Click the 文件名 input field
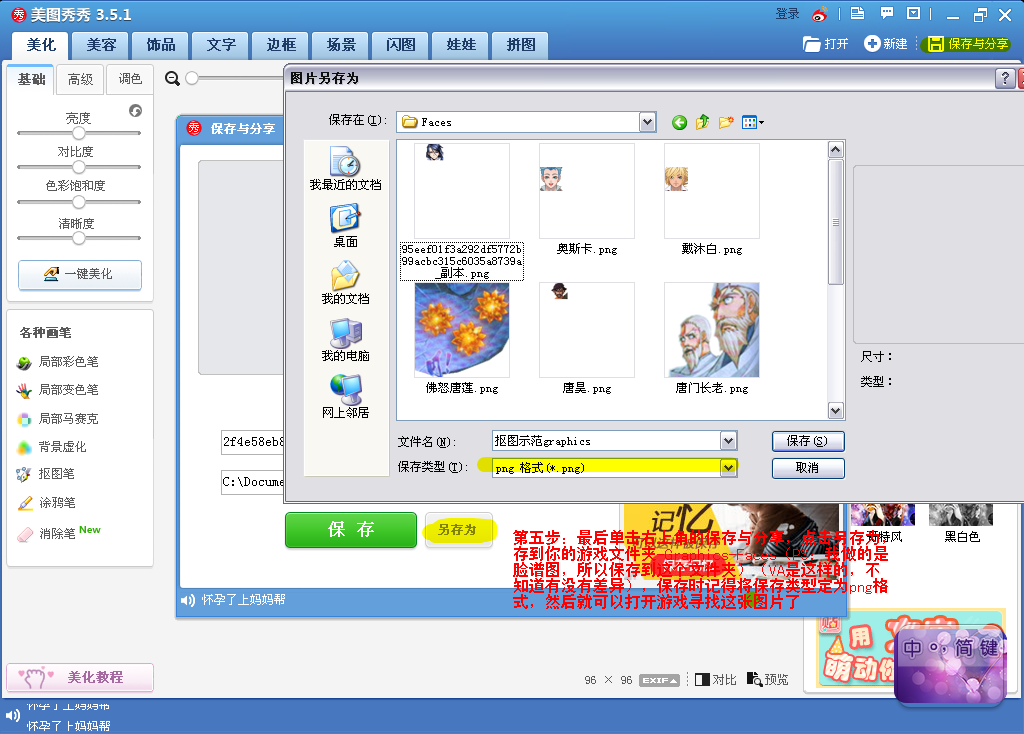The image size is (1024, 734). coord(607,441)
